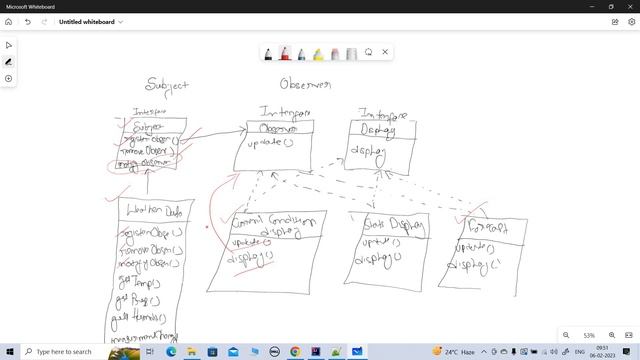Open the Dell app in taskbar
The width and height of the screenshot is (640, 360).
275,351
